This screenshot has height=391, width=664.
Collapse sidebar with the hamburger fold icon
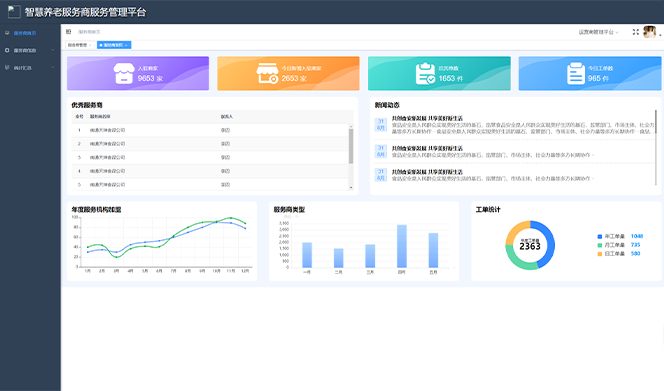[x=68, y=32]
